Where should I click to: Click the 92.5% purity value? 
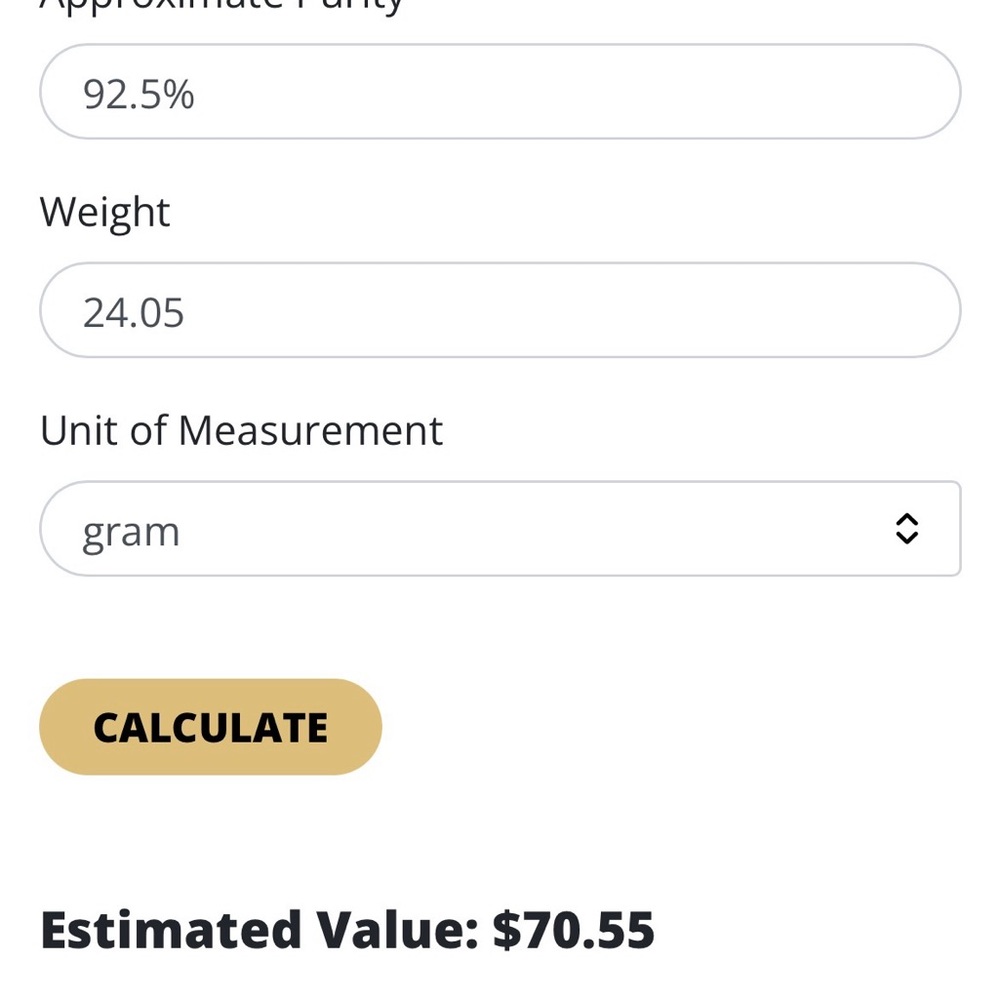pyautogui.click(x=139, y=94)
